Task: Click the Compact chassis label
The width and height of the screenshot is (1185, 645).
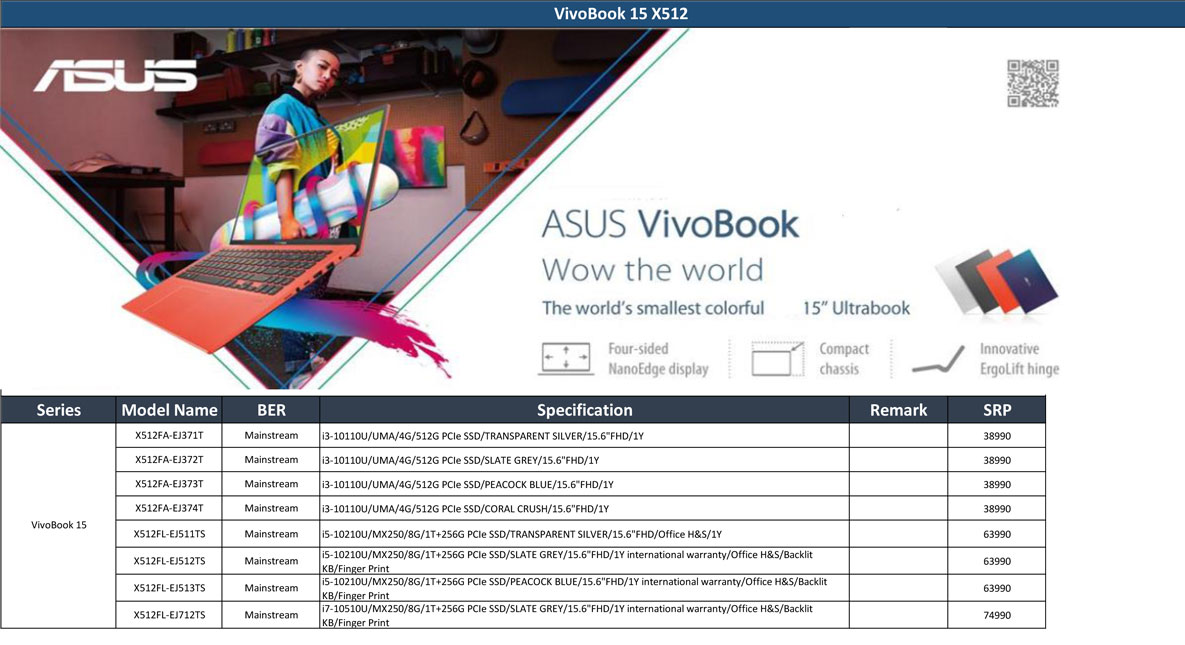Action: tap(844, 358)
